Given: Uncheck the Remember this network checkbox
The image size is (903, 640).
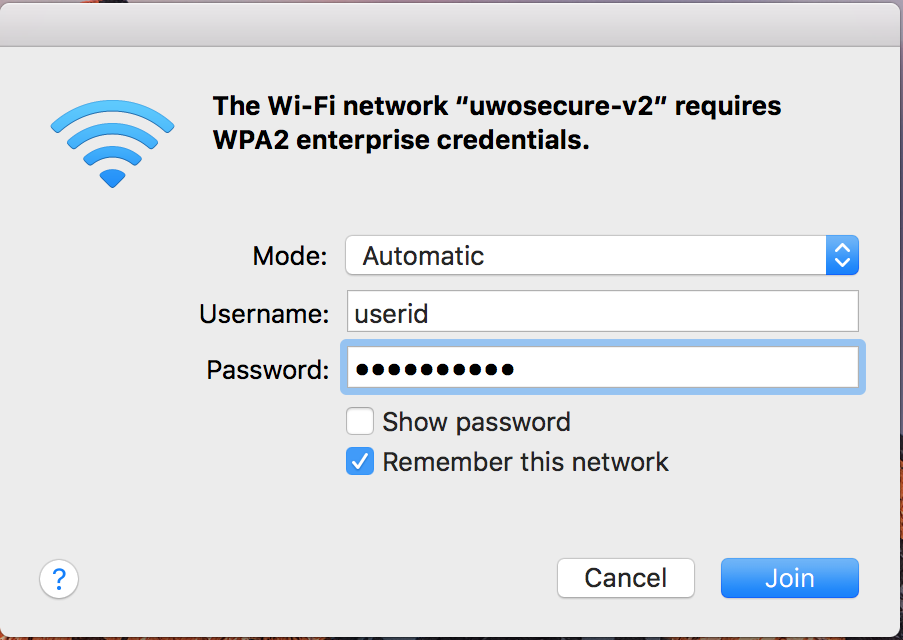Looking at the screenshot, I should click(x=359, y=461).
